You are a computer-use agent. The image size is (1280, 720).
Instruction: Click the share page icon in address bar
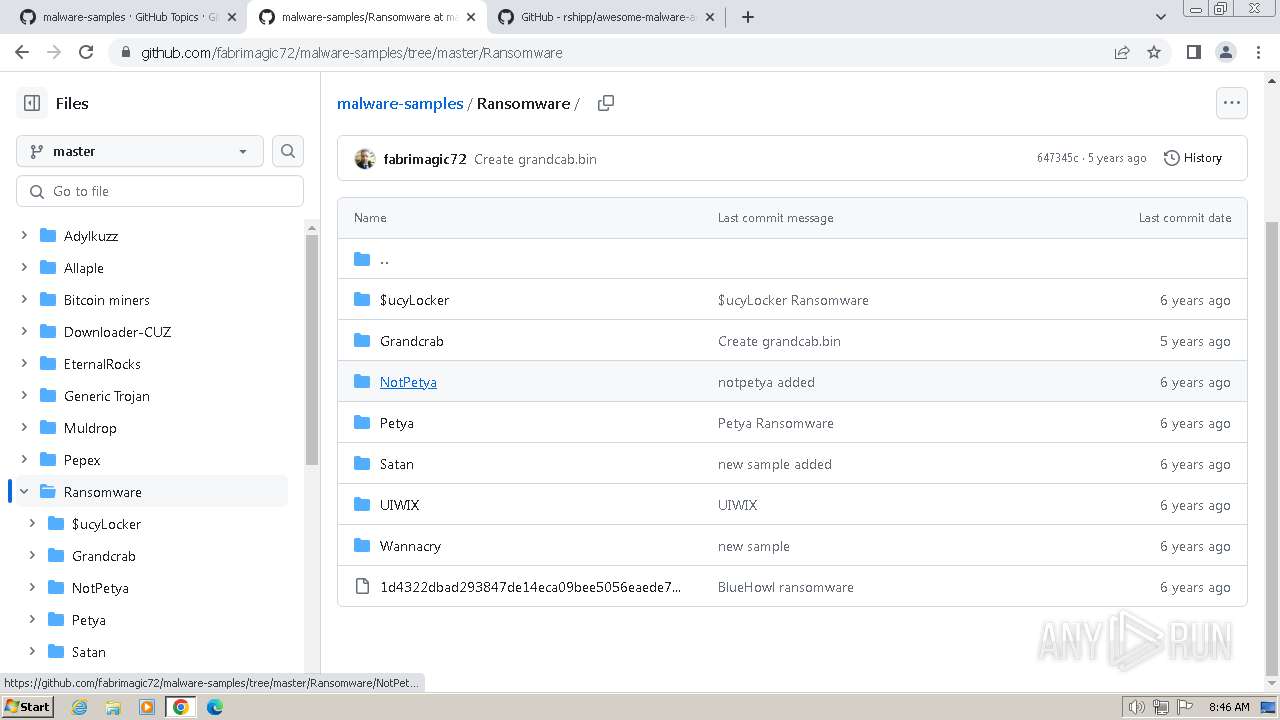pos(1122,52)
